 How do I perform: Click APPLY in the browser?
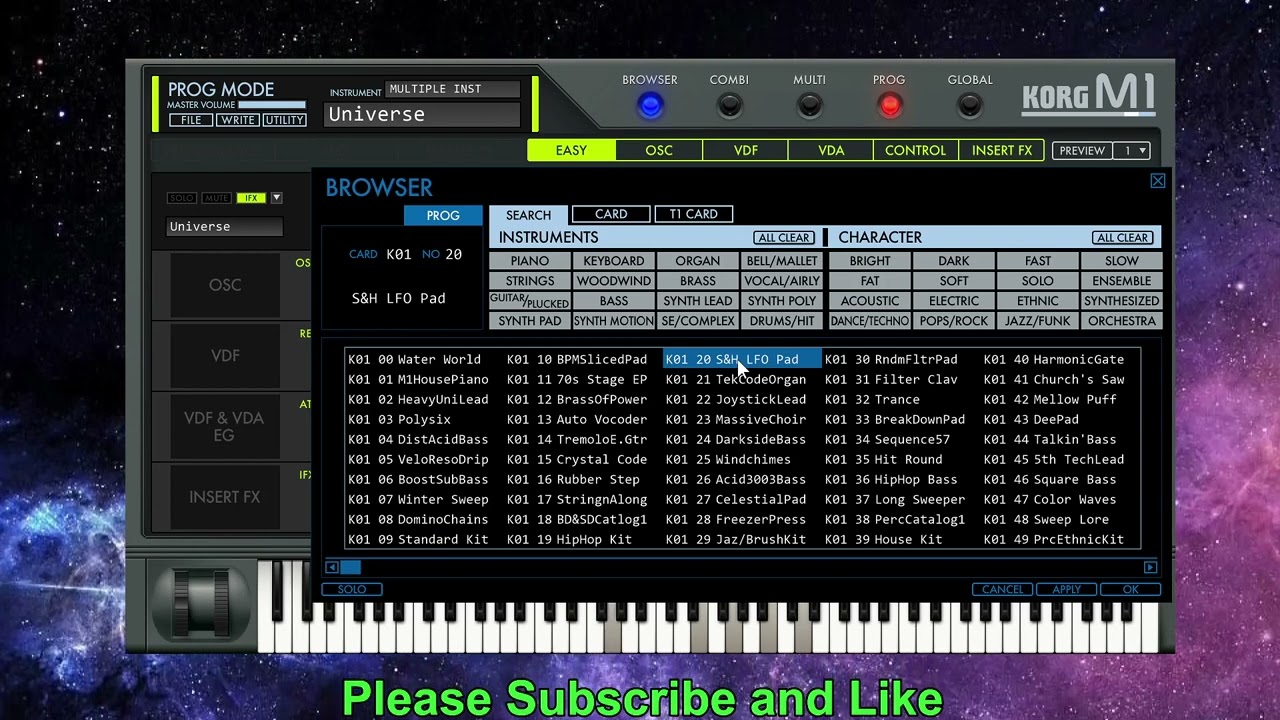pos(1067,590)
